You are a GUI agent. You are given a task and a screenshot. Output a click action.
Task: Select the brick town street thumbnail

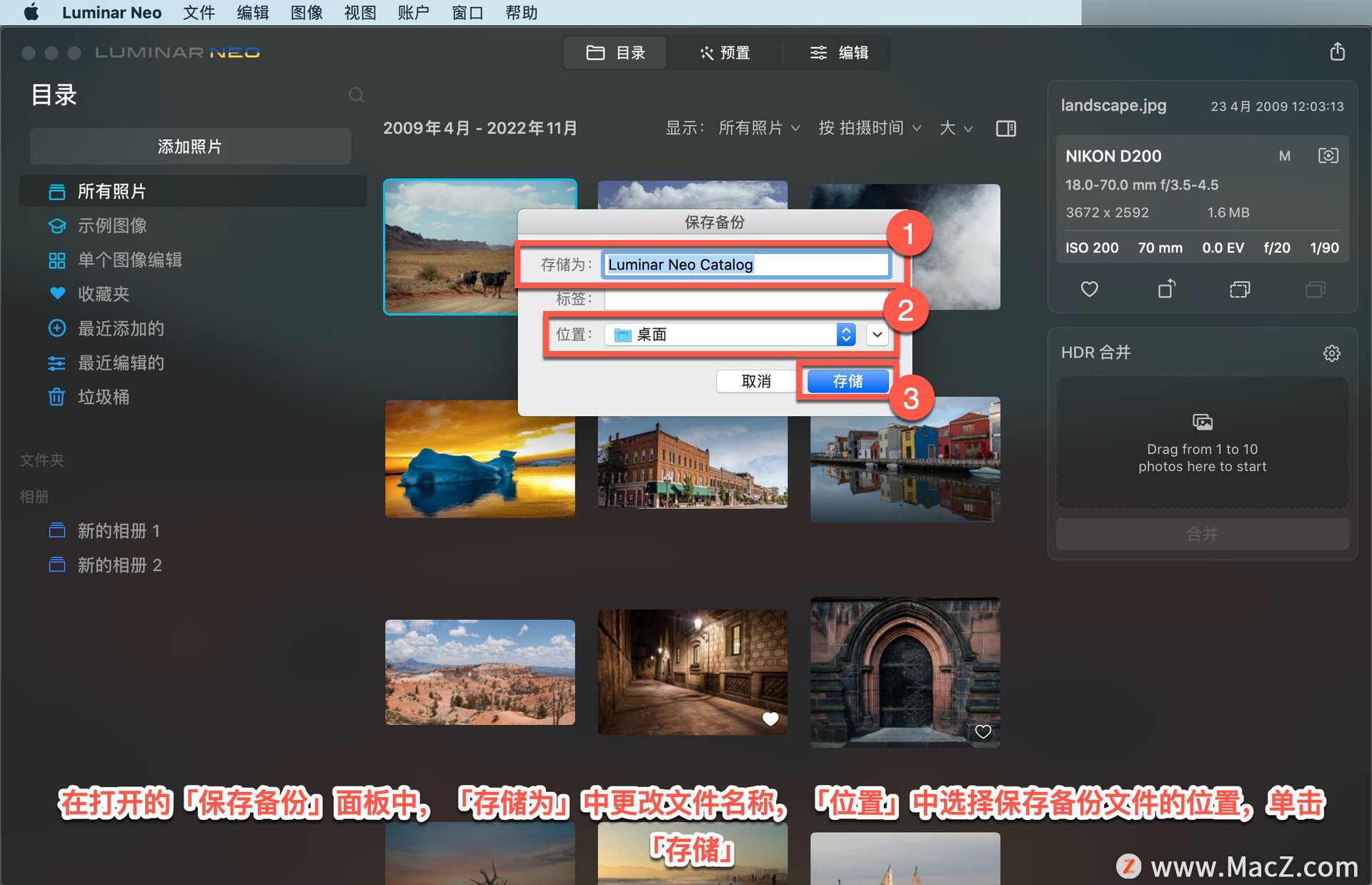coord(692,462)
